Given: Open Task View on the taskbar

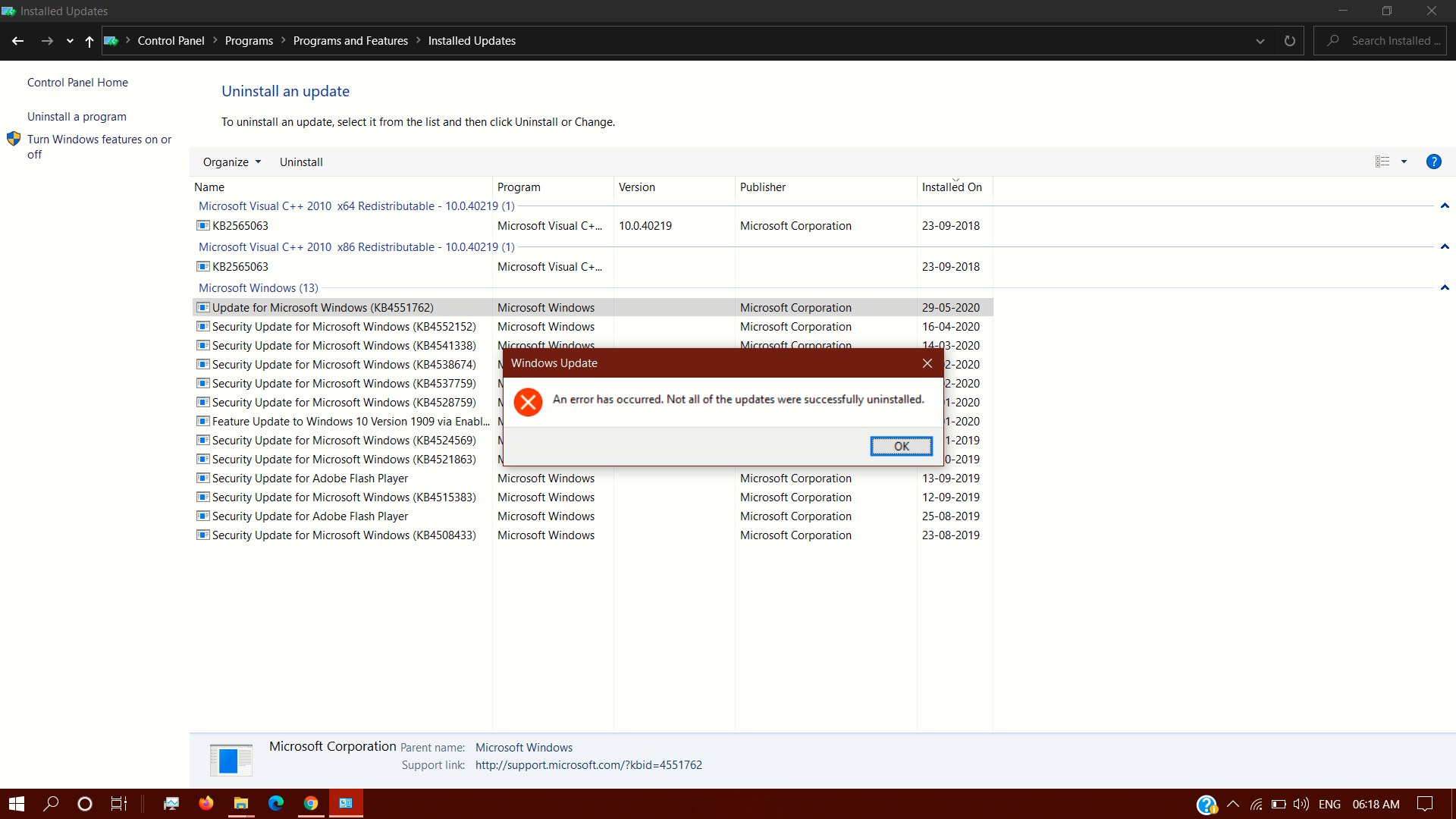Looking at the screenshot, I should 119,804.
